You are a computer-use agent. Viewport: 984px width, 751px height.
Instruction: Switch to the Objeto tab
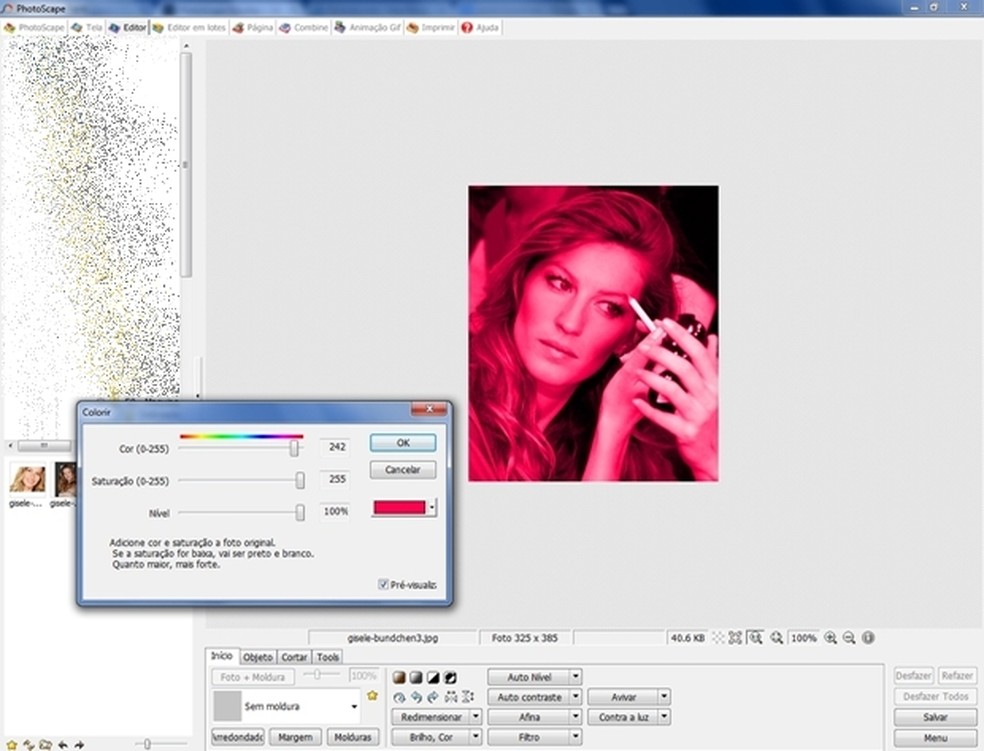tap(258, 657)
